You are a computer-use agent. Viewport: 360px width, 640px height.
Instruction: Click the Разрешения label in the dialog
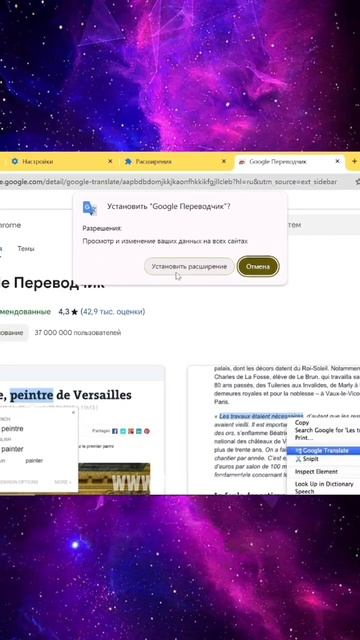[102, 228]
